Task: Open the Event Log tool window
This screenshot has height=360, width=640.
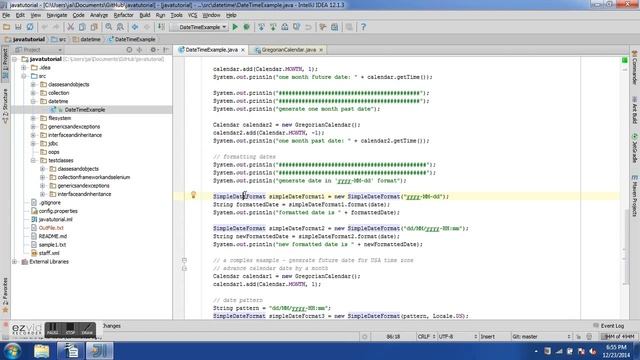Action: click(608, 326)
